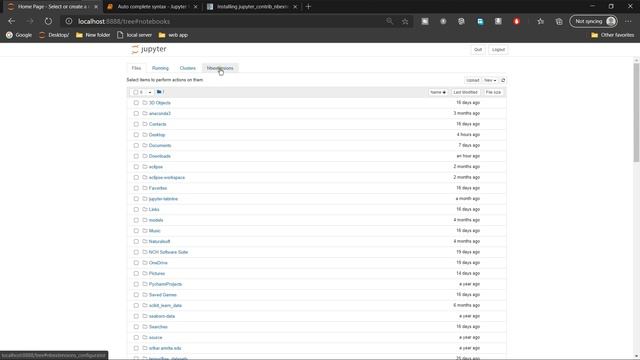This screenshot has height=360, width=640.
Task: View site information icon in address bar
Action: pyautogui.click(x=69, y=21)
